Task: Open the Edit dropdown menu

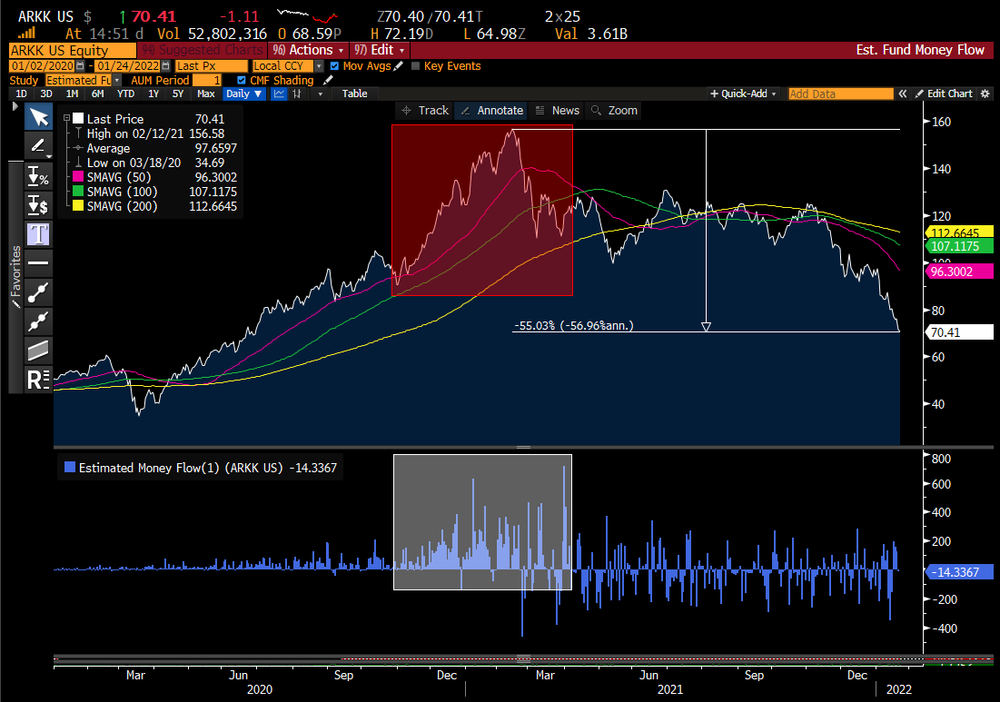Action: 380,50
